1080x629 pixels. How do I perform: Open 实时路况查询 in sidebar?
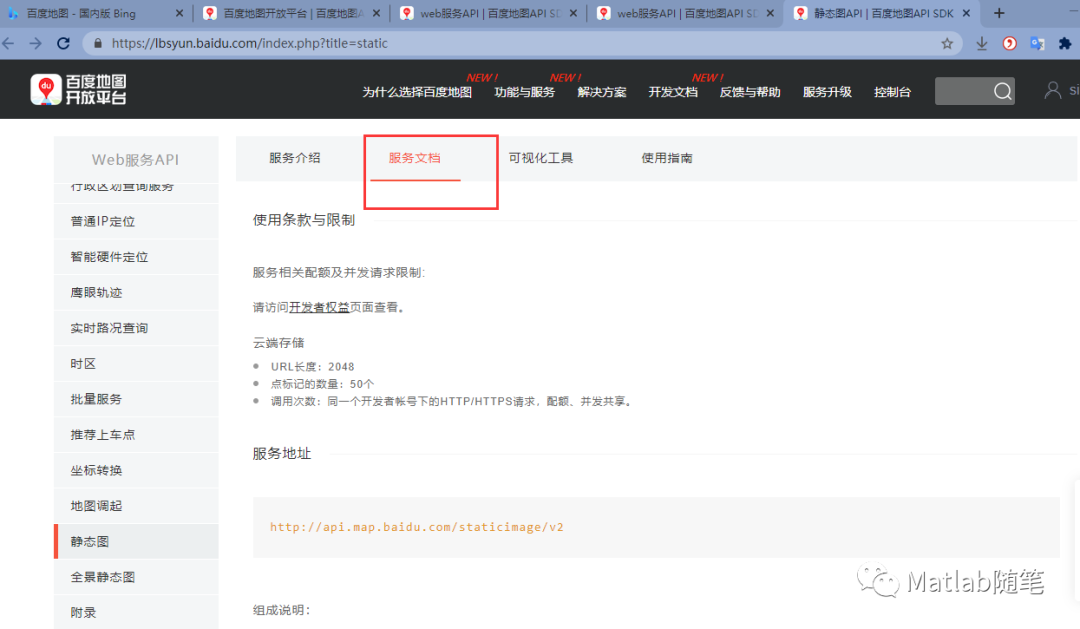coord(136,329)
